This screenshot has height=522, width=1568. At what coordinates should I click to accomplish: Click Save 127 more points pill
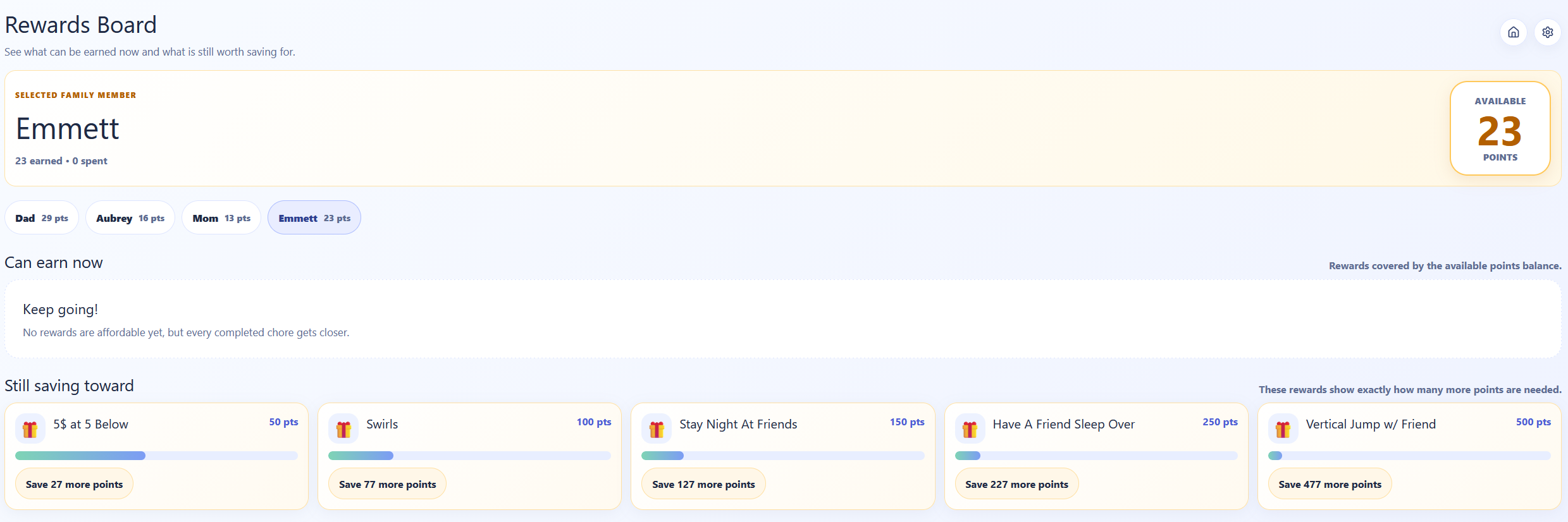pyautogui.click(x=703, y=484)
